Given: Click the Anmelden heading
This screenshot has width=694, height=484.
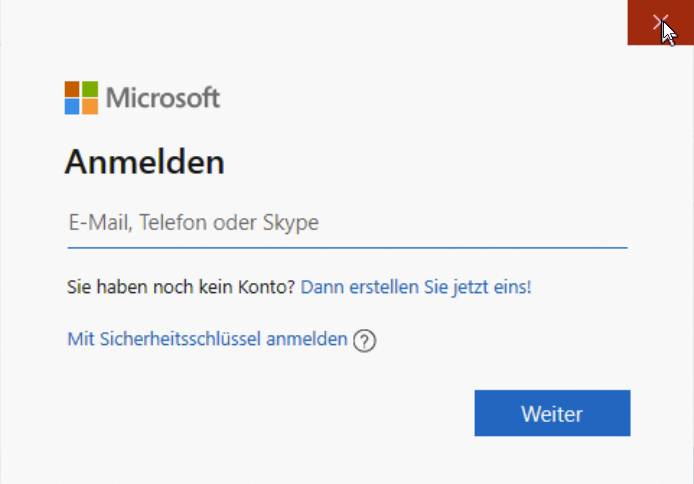Looking at the screenshot, I should pyautogui.click(x=145, y=162).
